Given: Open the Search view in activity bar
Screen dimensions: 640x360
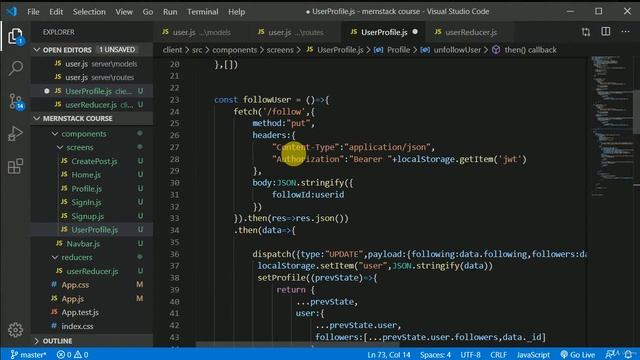Looking at the screenshot, I should pyautogui.click(x=16, y=68).
